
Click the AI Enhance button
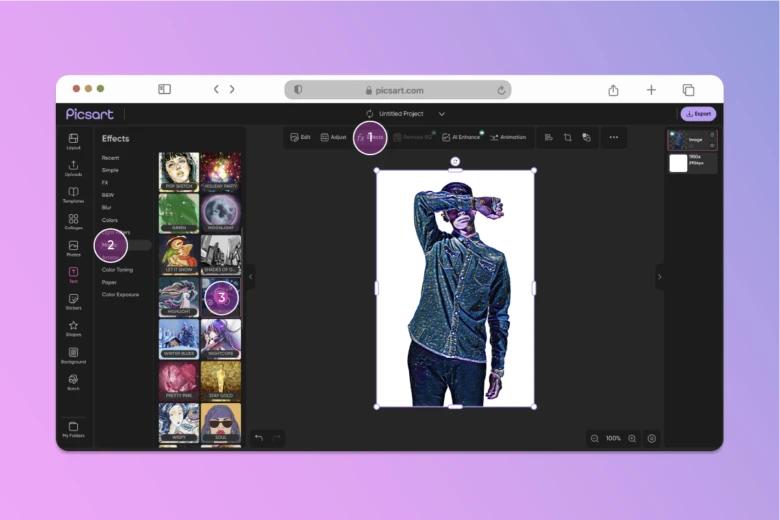coord(461,137)
